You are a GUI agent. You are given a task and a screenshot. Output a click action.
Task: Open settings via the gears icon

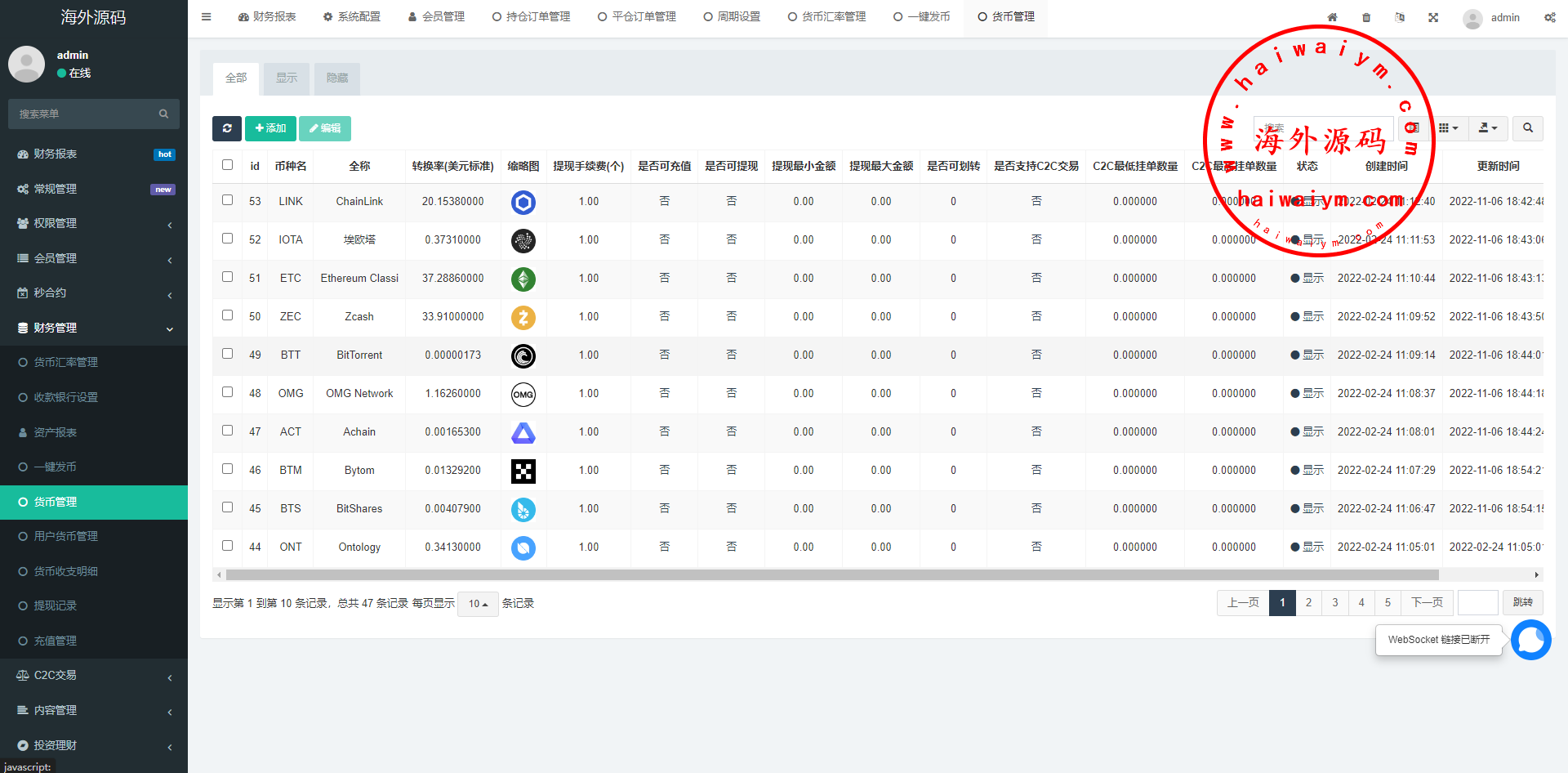click(1549, 17)
